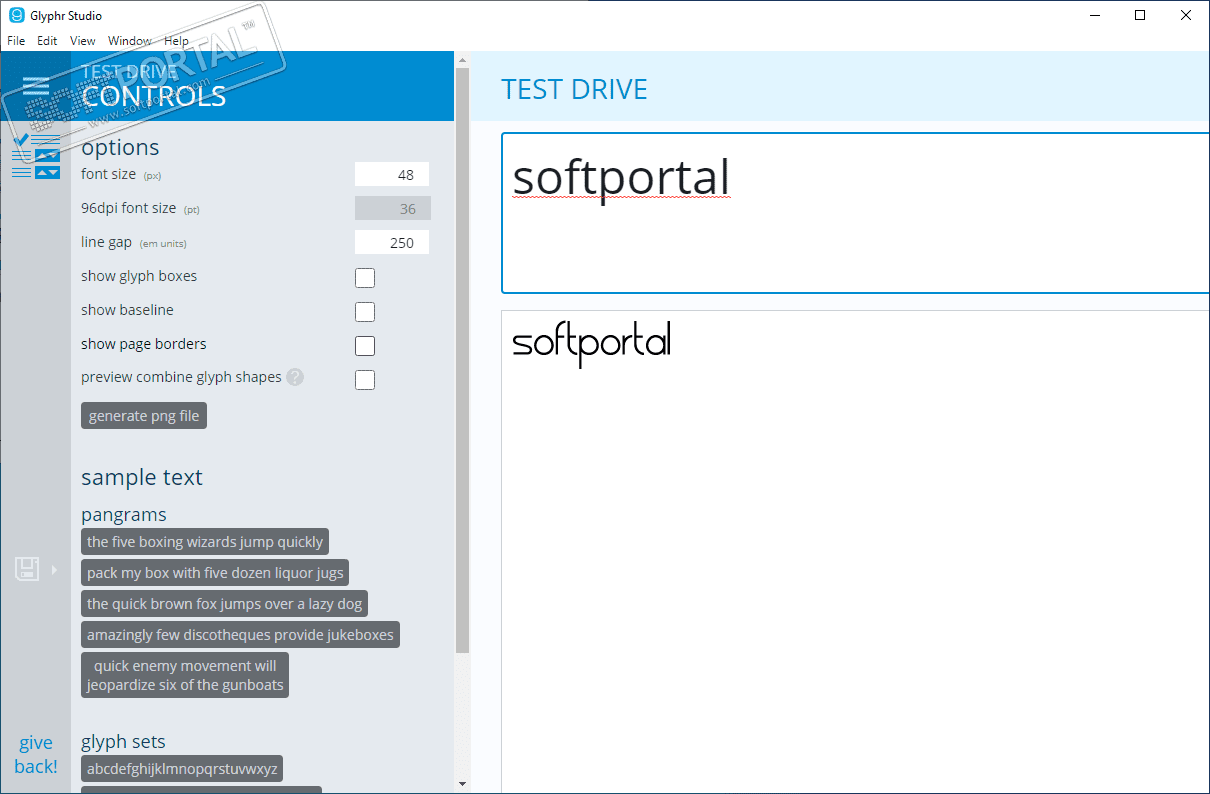The image size is (1210, 794).
Task: Click the 'sample text' section heading
Action: (x=142, y=477)
